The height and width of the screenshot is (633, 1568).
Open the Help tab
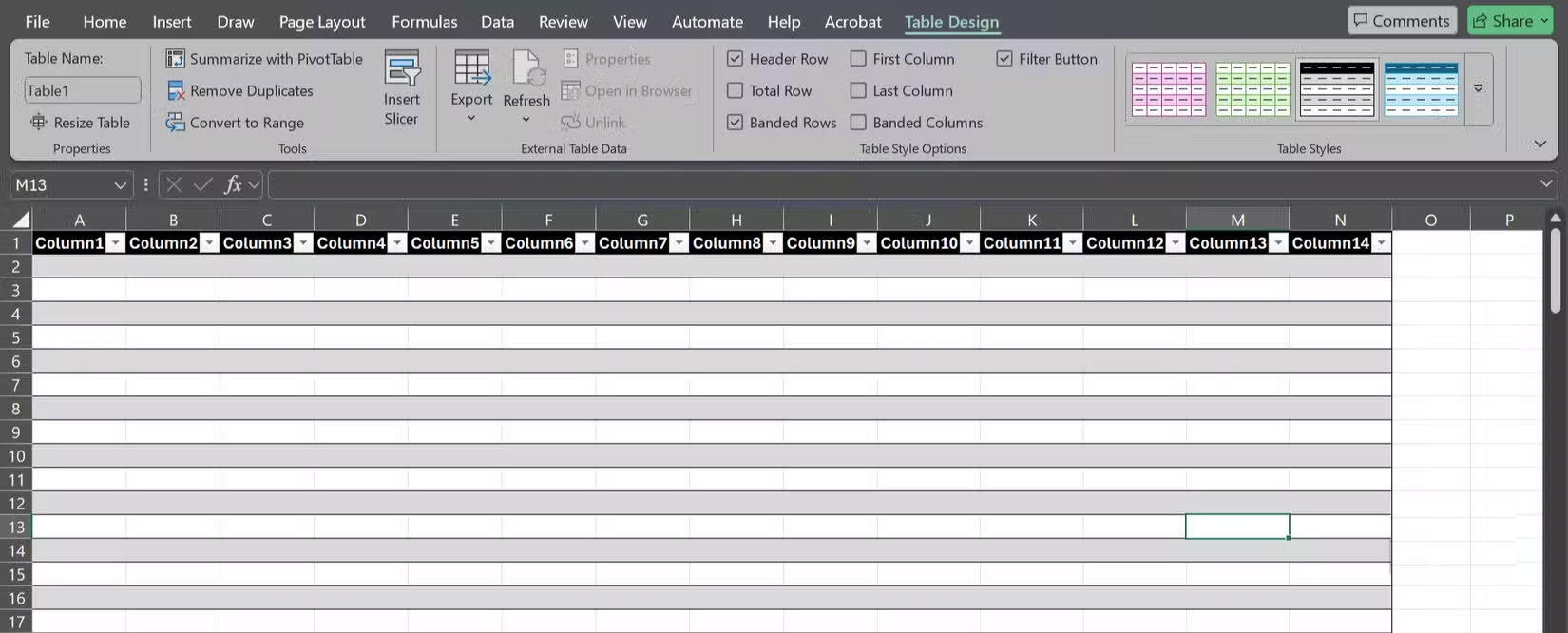(x=784, y=21)
